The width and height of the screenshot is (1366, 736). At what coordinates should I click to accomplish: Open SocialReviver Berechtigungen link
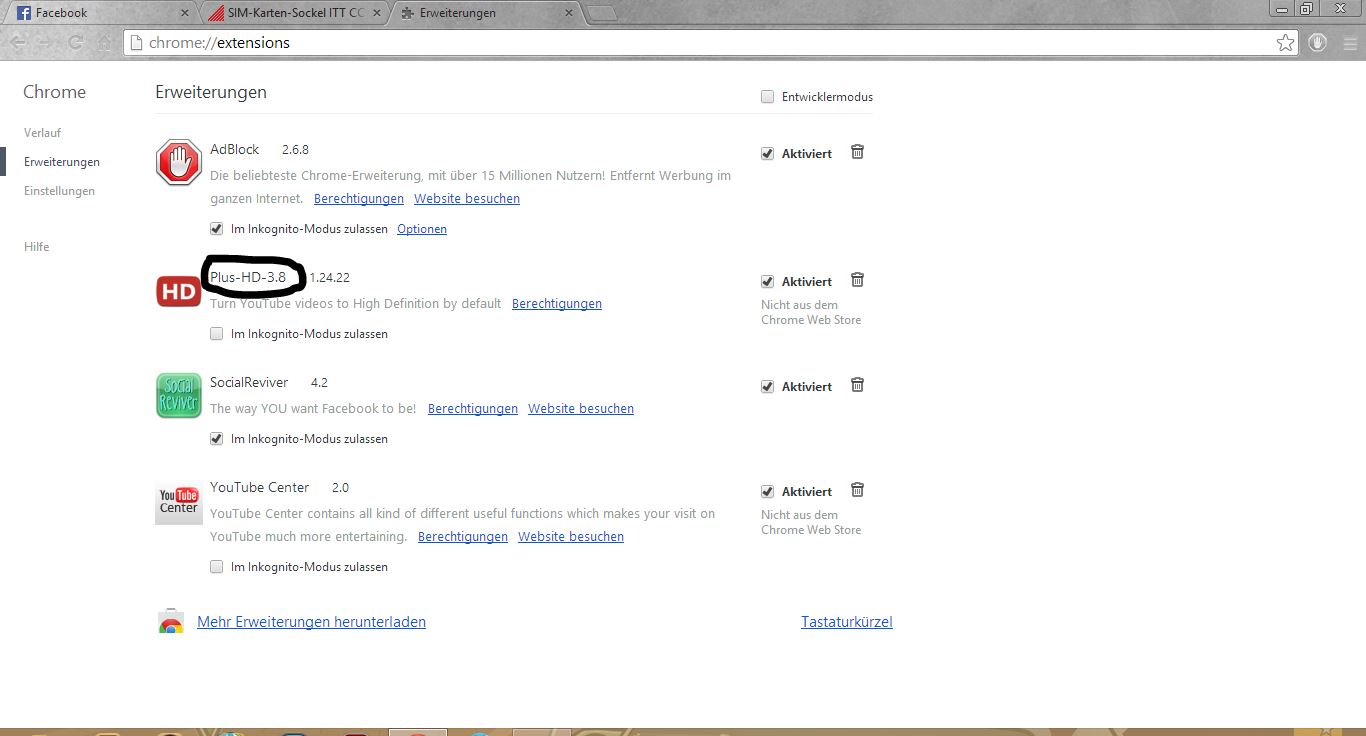click(473, 409)
